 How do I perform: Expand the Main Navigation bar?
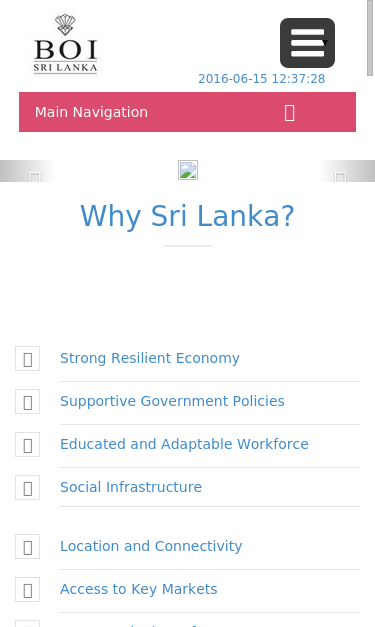188,112
